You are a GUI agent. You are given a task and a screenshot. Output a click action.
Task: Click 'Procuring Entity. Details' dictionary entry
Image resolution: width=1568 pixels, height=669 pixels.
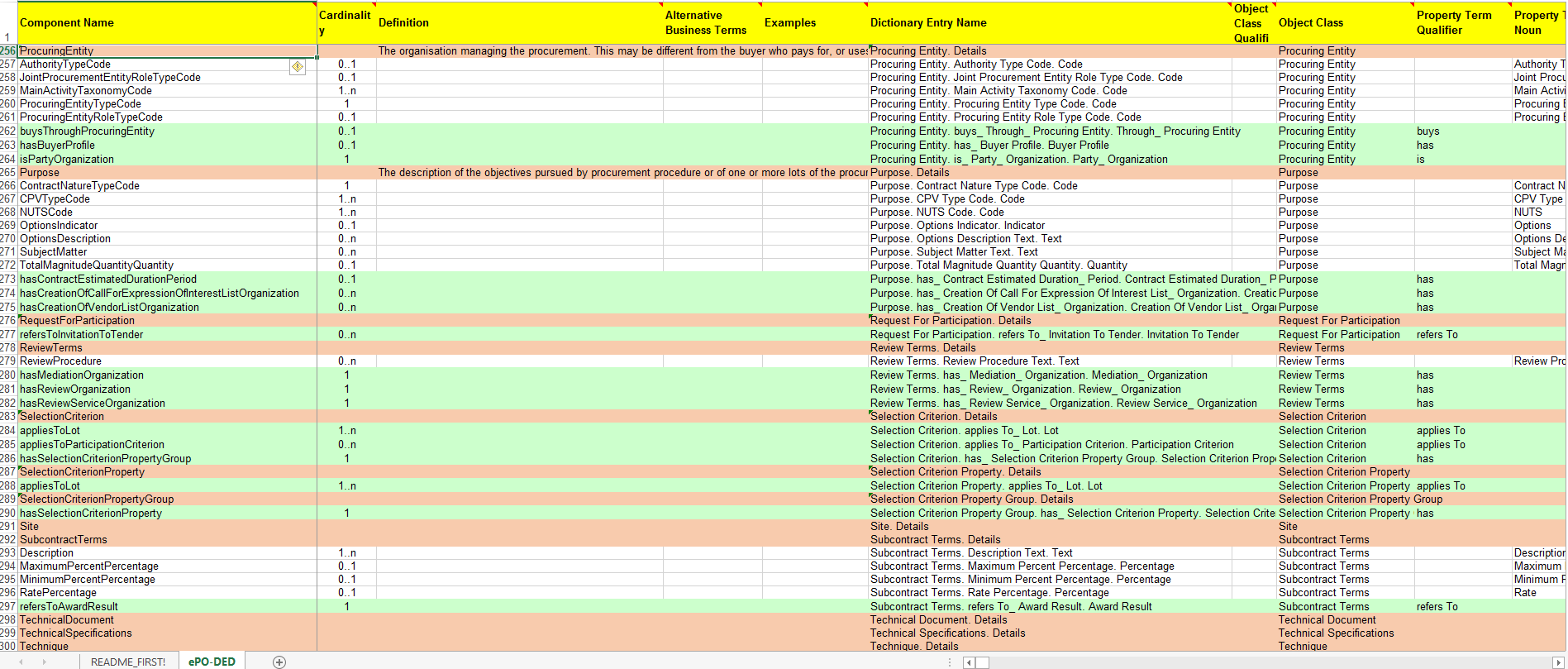1050,51
